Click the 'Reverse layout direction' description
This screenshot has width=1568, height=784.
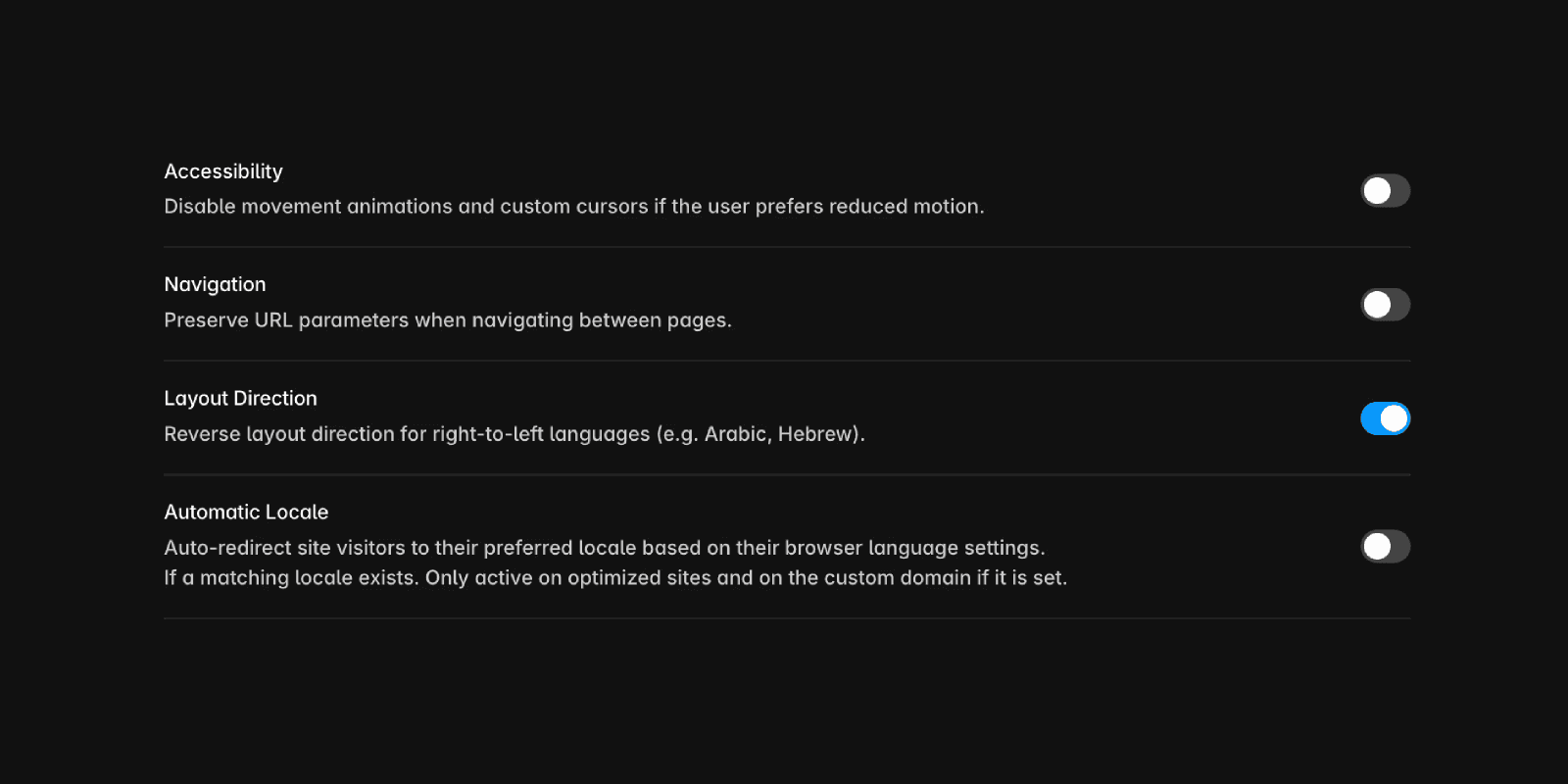pyautogui.click(x=514, y=434)
